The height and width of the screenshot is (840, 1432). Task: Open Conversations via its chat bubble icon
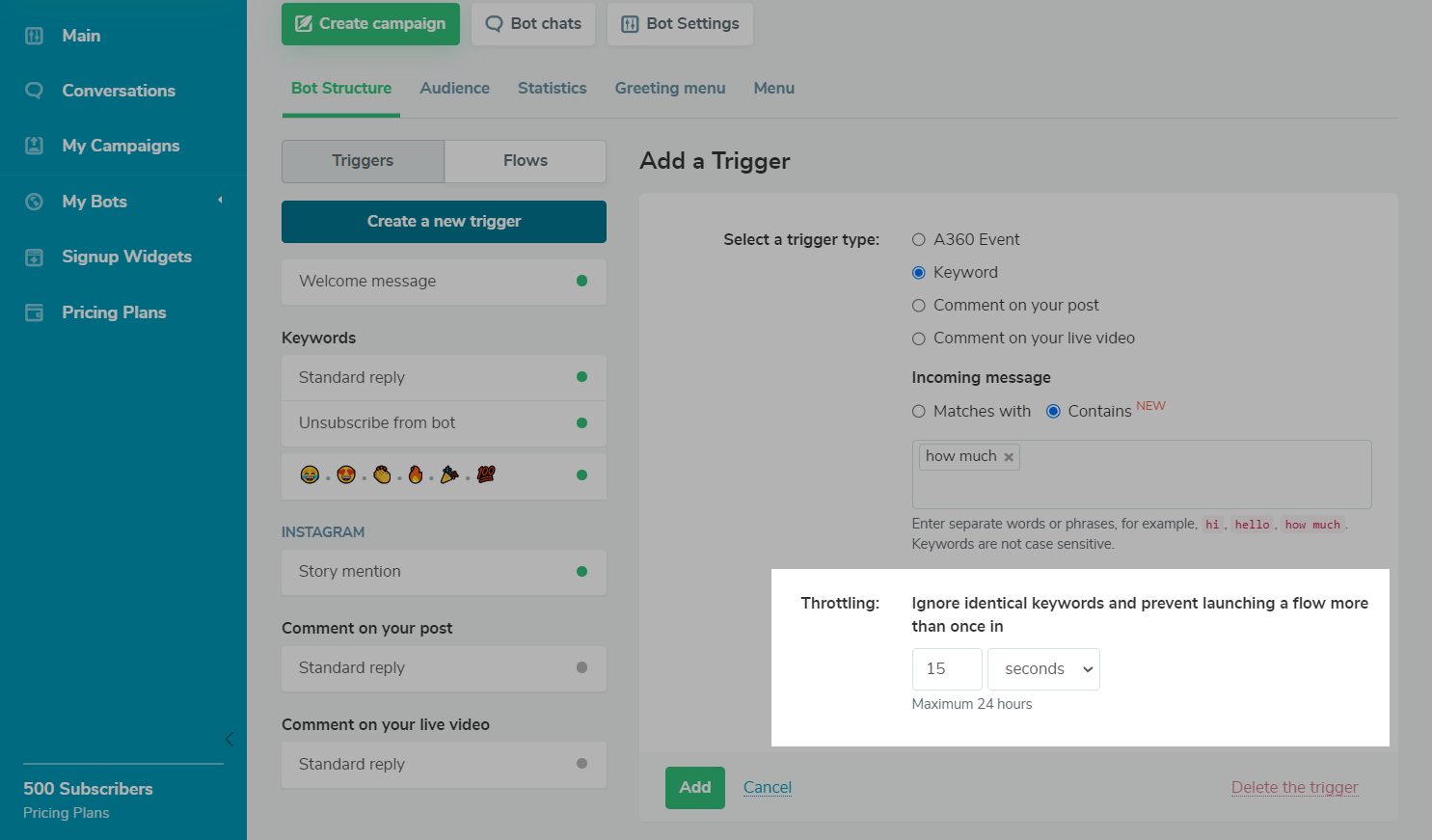coord(34,91)
